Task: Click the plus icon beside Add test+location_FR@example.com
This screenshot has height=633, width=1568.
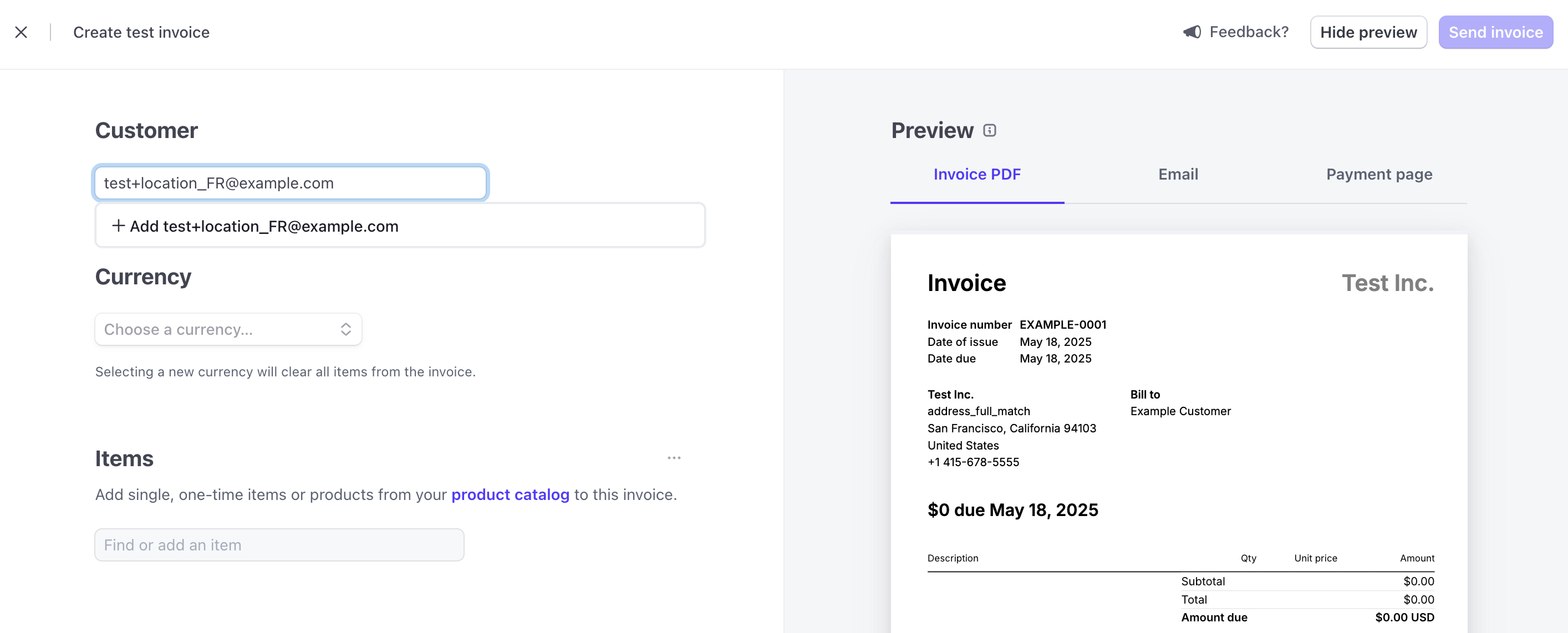Action: coord(118,226)
